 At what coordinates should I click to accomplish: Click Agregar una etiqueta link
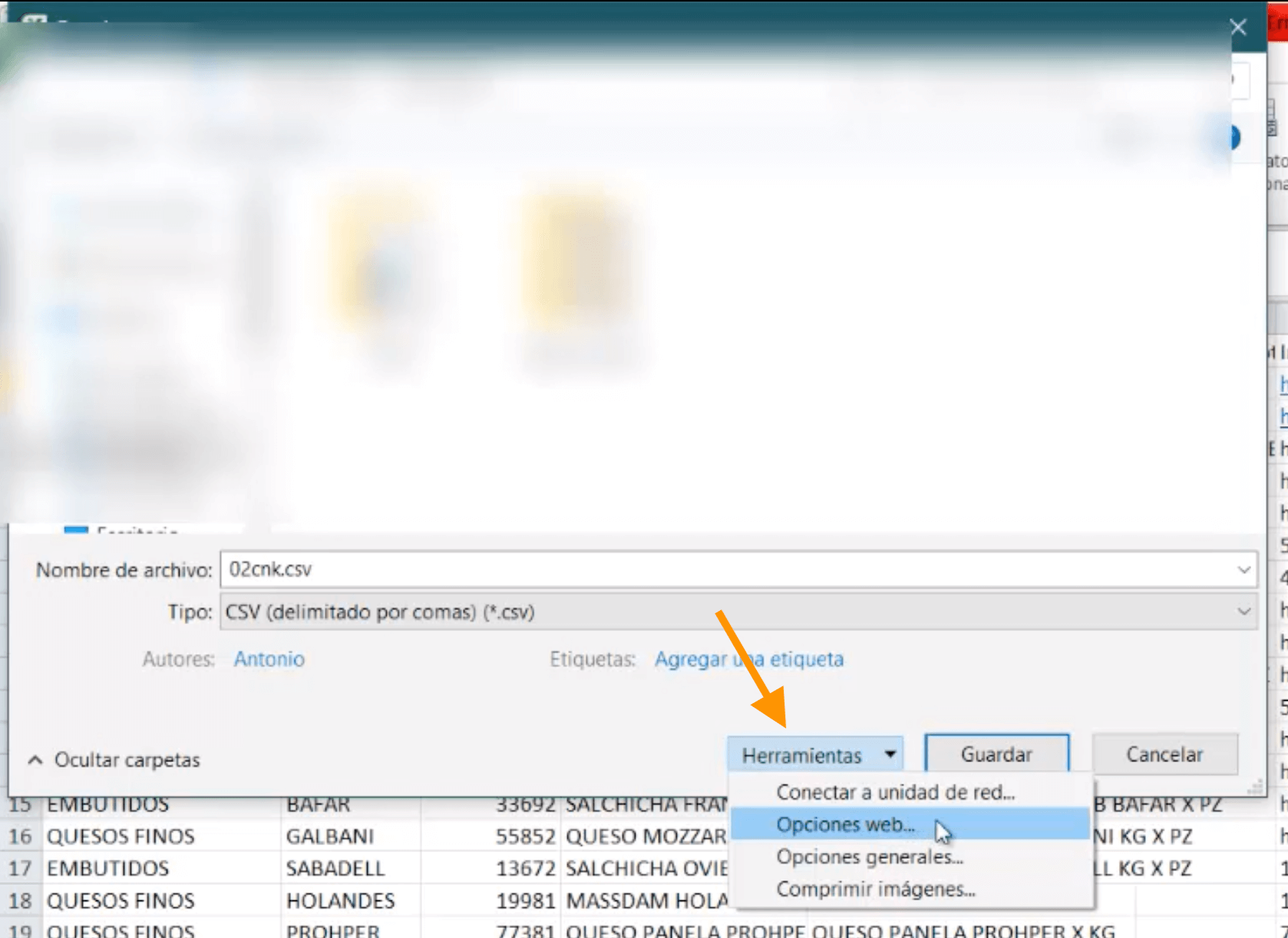pyautogui.click(x=748, y=659)
